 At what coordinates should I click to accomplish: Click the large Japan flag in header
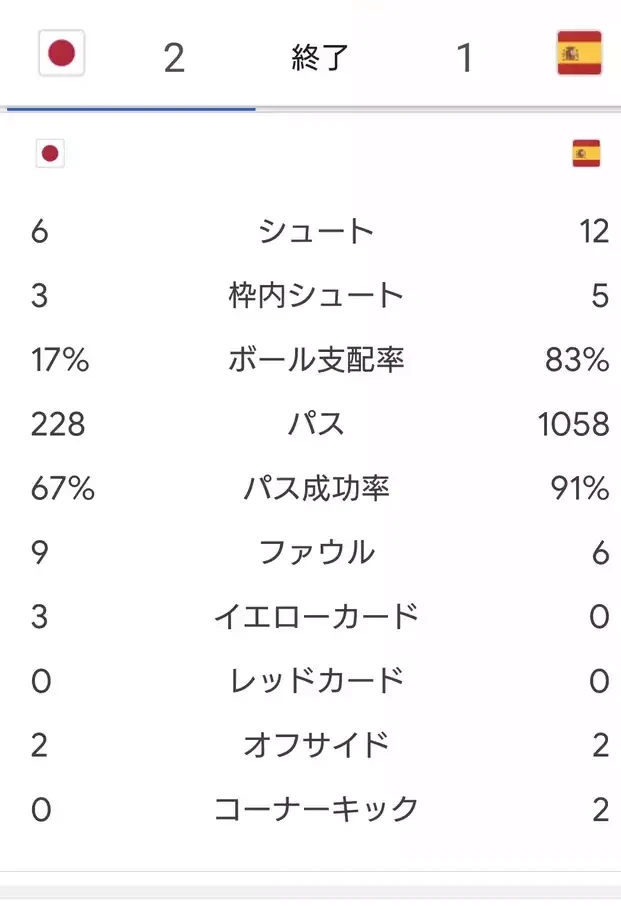[x=61, y=53]
